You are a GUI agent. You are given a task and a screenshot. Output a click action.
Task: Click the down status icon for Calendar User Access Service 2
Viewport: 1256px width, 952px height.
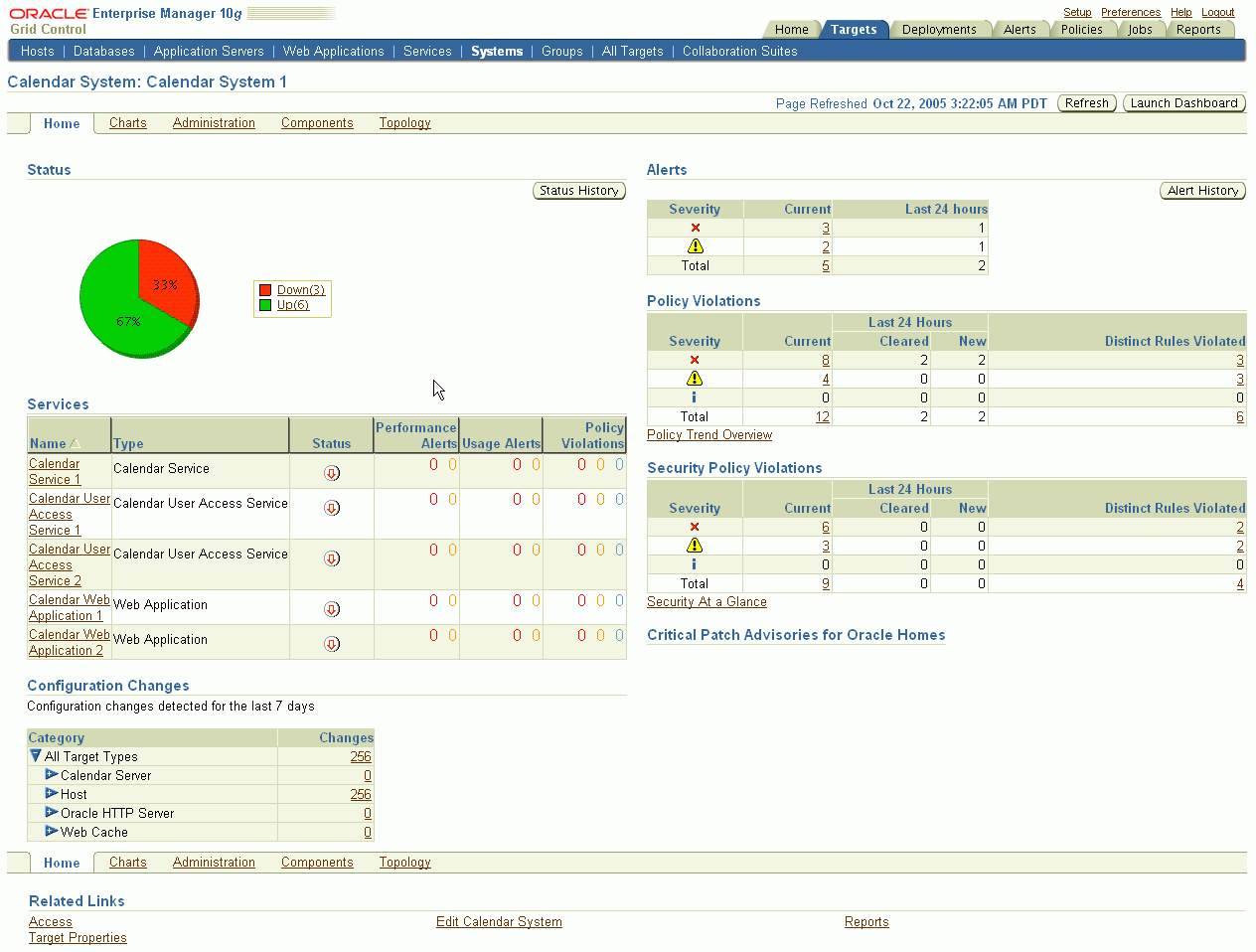pyautogui.click(x=331, y=558)
